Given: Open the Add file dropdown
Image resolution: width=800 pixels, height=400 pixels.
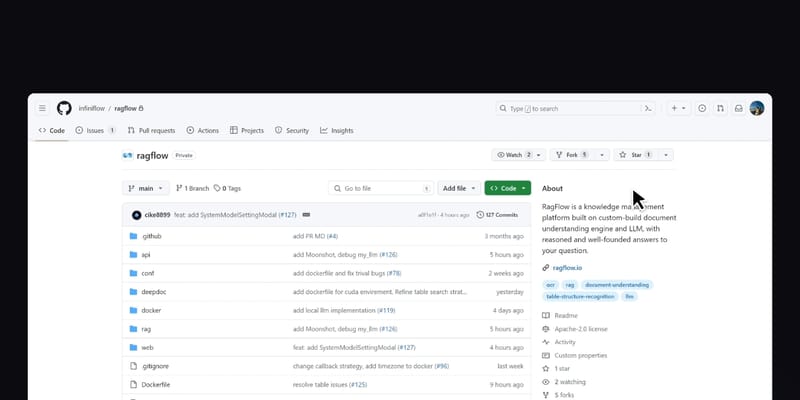Looking at the screenshot, I should click(459, 188).
